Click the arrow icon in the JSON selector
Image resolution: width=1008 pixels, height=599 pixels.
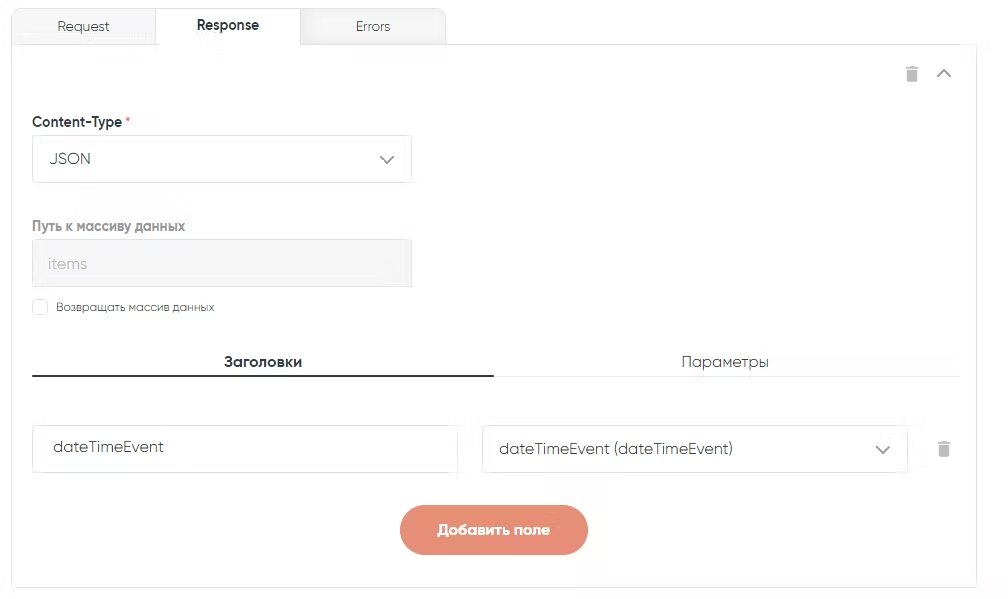click(387, 160)
